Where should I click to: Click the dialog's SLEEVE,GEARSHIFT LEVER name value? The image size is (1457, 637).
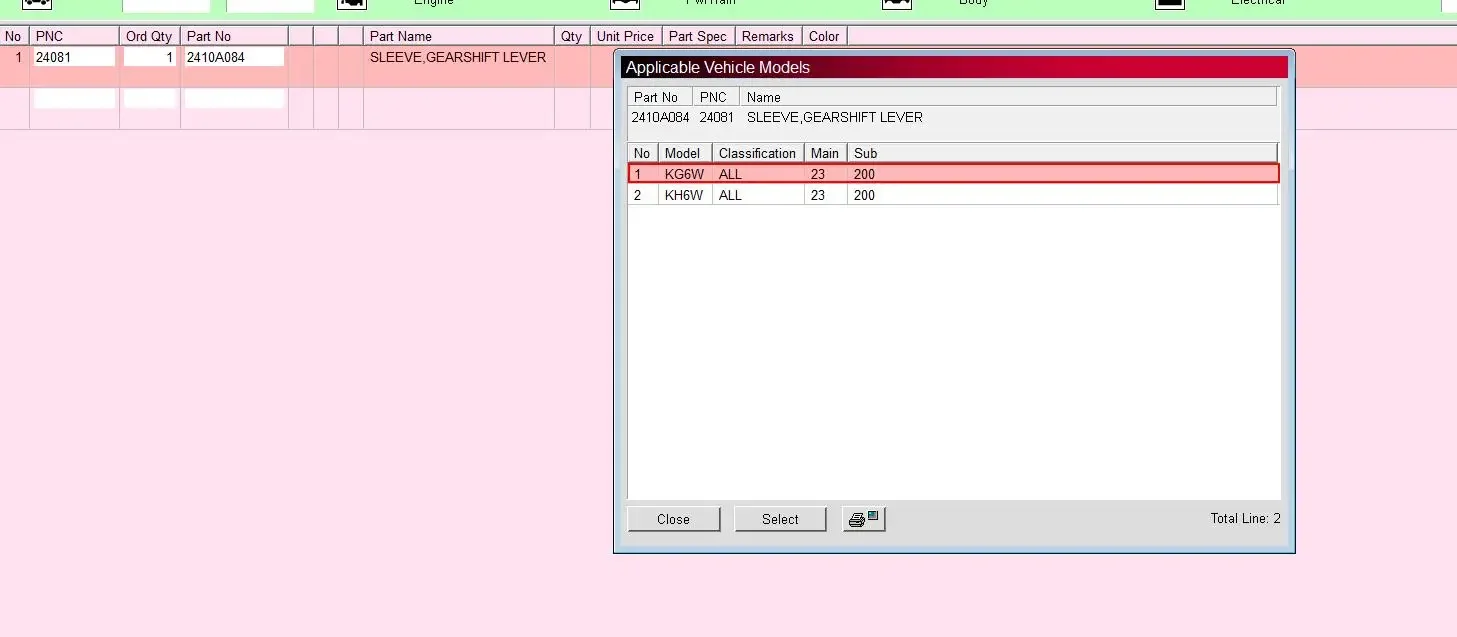coord(835,117)
